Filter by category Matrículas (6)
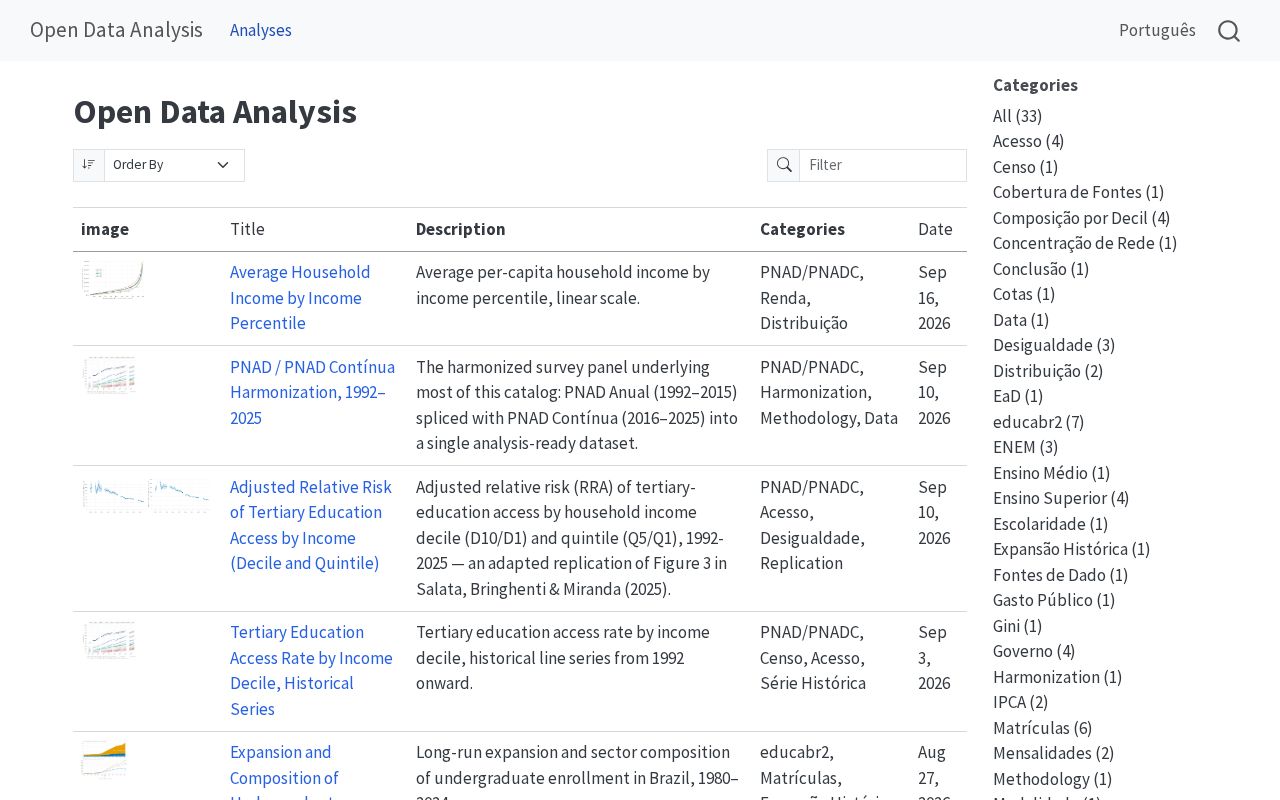The width and height of the screenshot is (1280, 800). (1042, 728)
